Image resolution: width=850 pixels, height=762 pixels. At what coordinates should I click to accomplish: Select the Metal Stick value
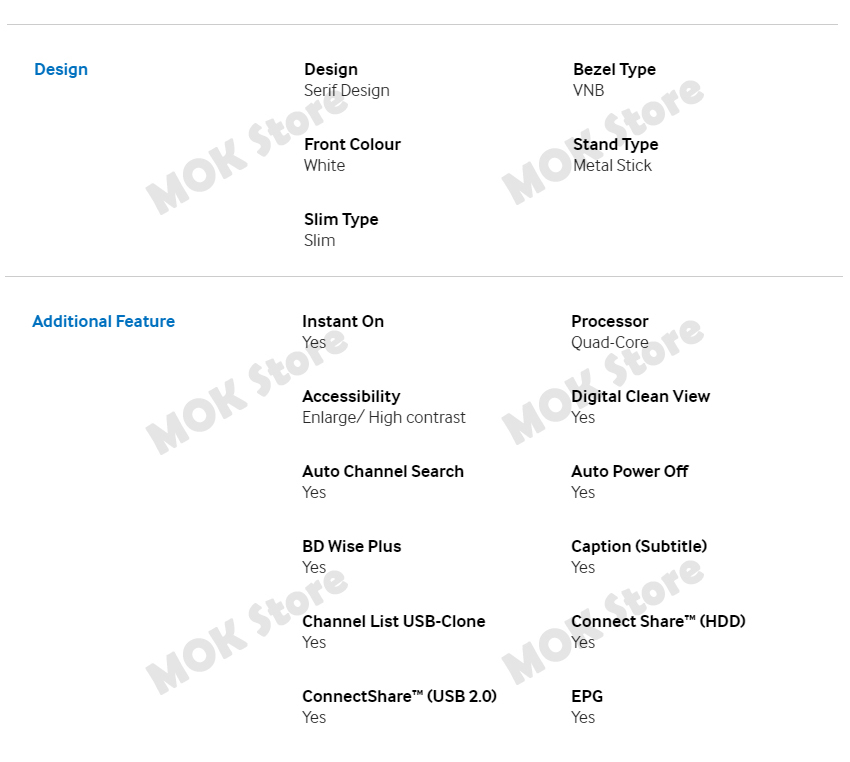612,166
